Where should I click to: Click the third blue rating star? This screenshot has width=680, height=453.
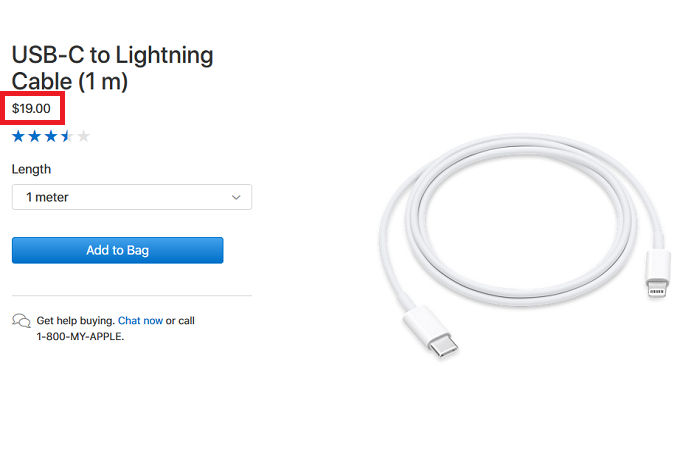pos(51,137)
